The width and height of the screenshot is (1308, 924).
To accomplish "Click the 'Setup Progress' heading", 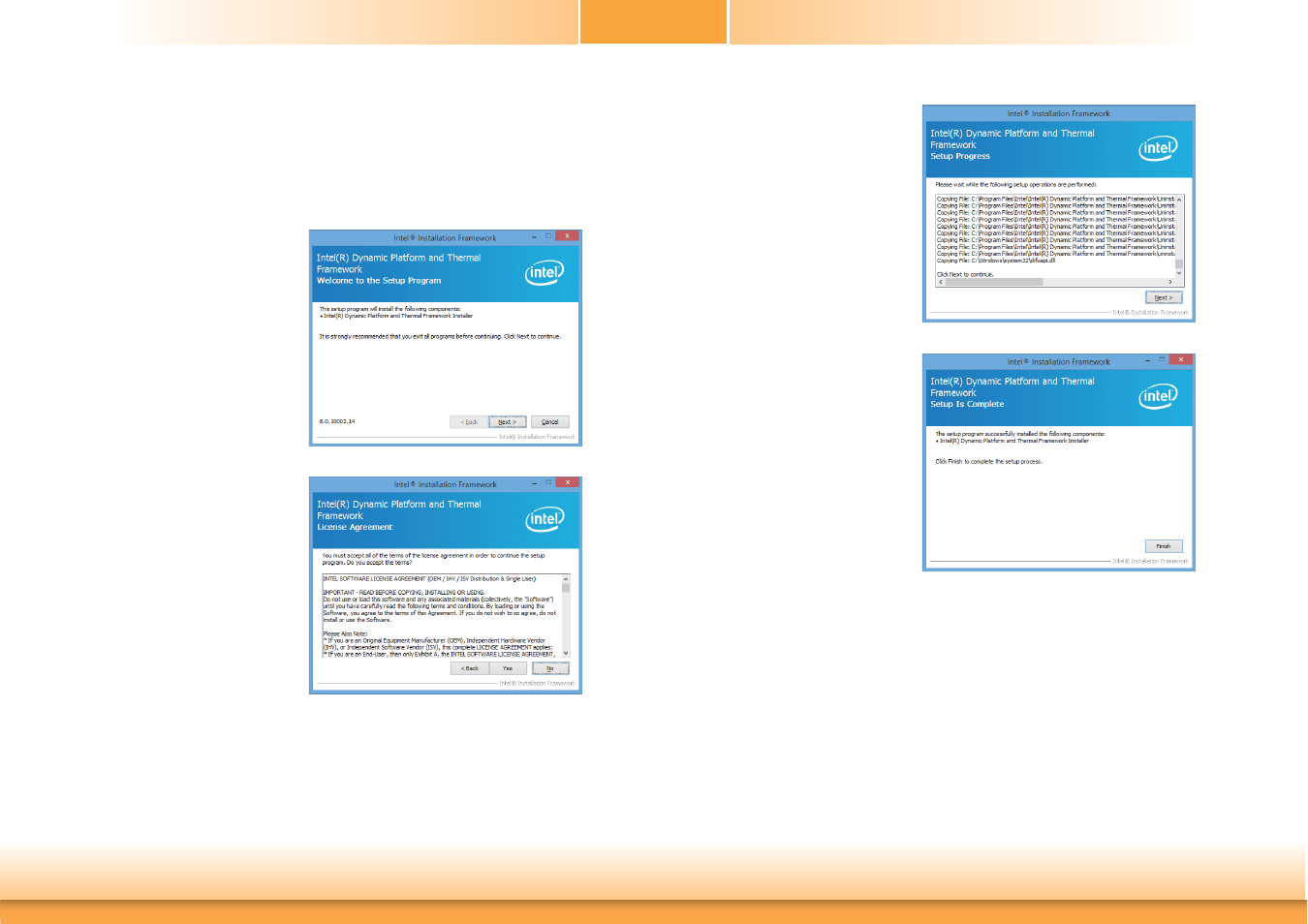I will [960, 156].
